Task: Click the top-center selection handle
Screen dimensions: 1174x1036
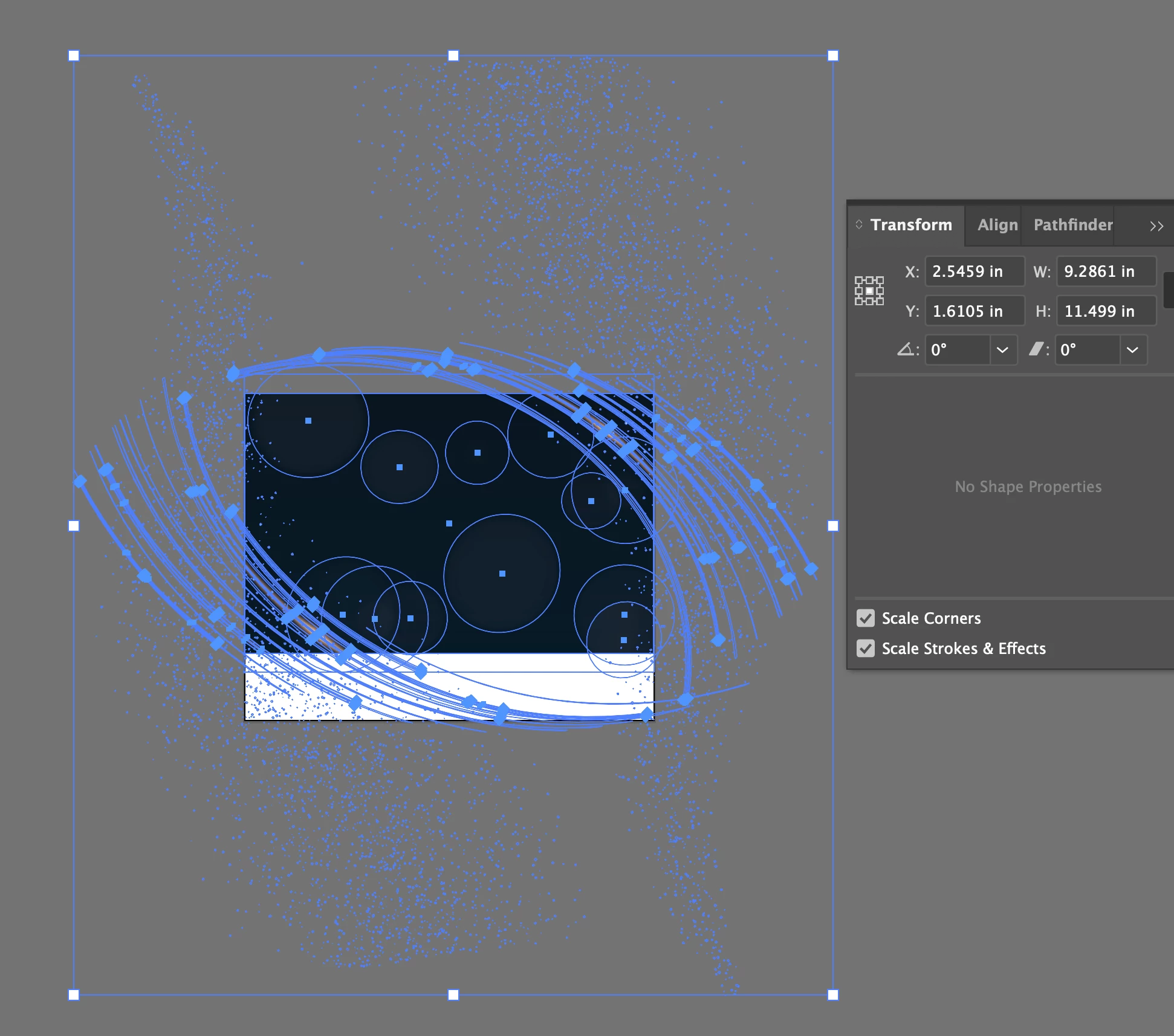Action: click(453, 56)
